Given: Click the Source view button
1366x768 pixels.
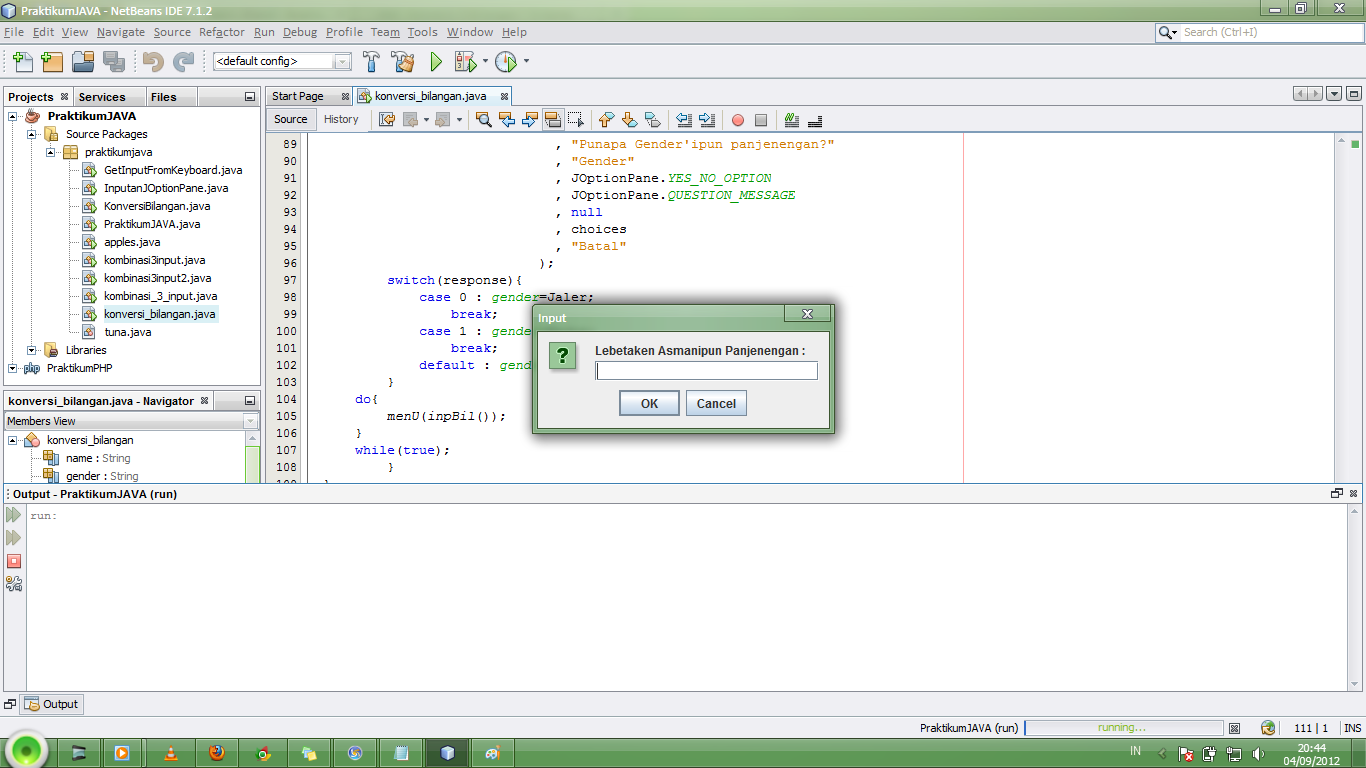Looking at the screenshot, I should [291, 119].
